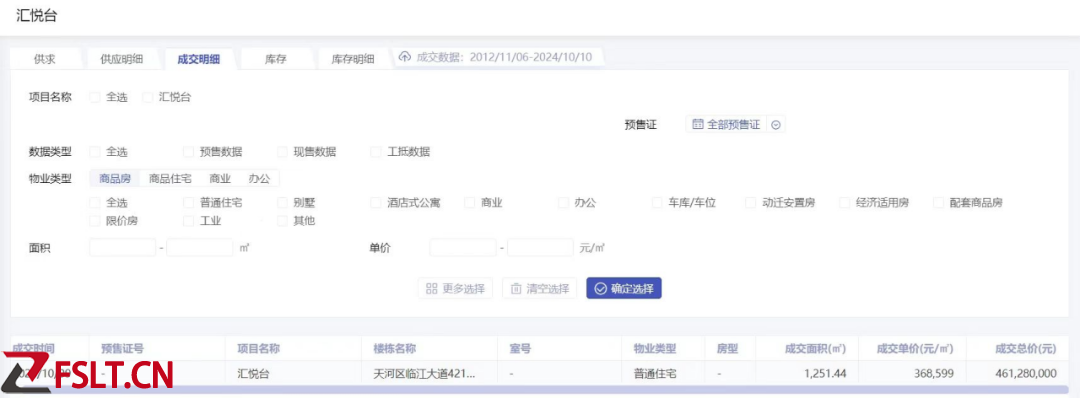This screenshot has width=1080, height=398.
Task: Click the 成交数据 date range text
Action: pos(504,56)
